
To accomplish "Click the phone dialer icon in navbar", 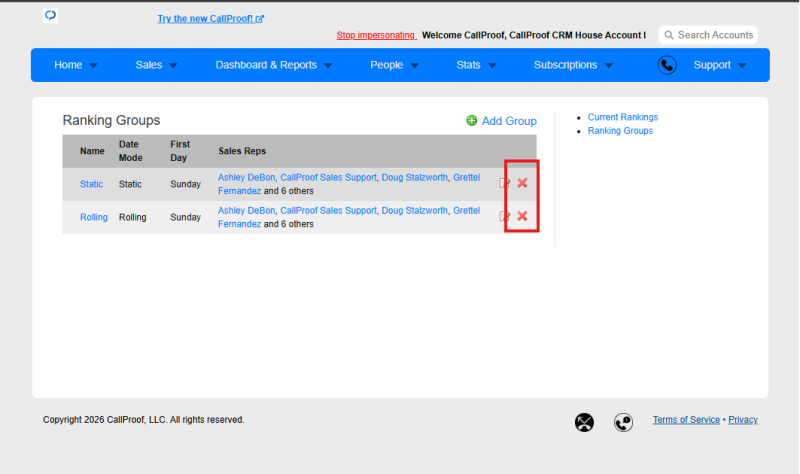I will point(667,65).
